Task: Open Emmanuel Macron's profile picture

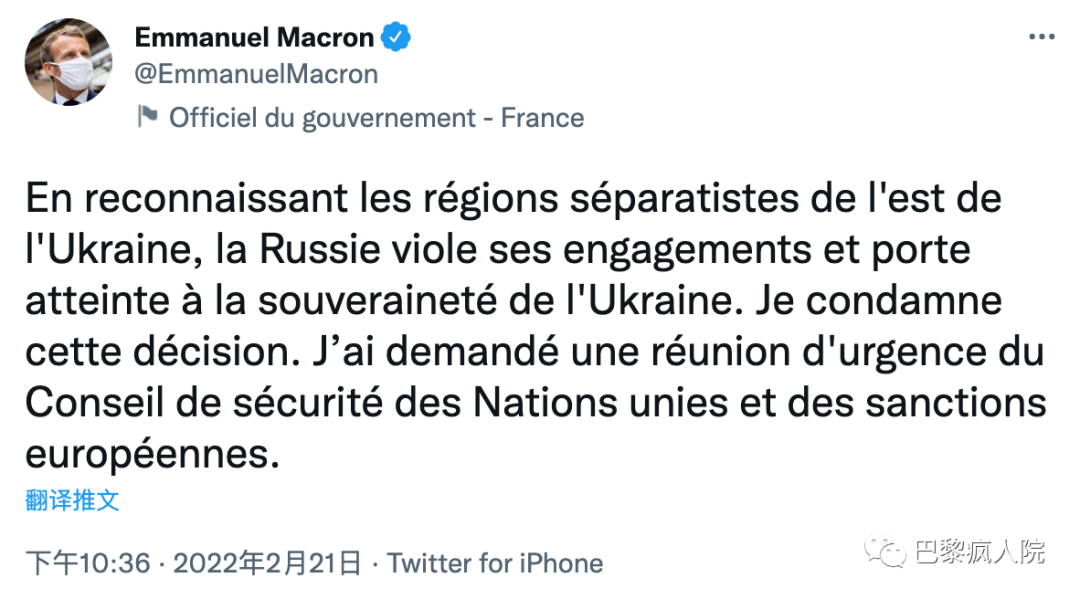Action: 69,63
